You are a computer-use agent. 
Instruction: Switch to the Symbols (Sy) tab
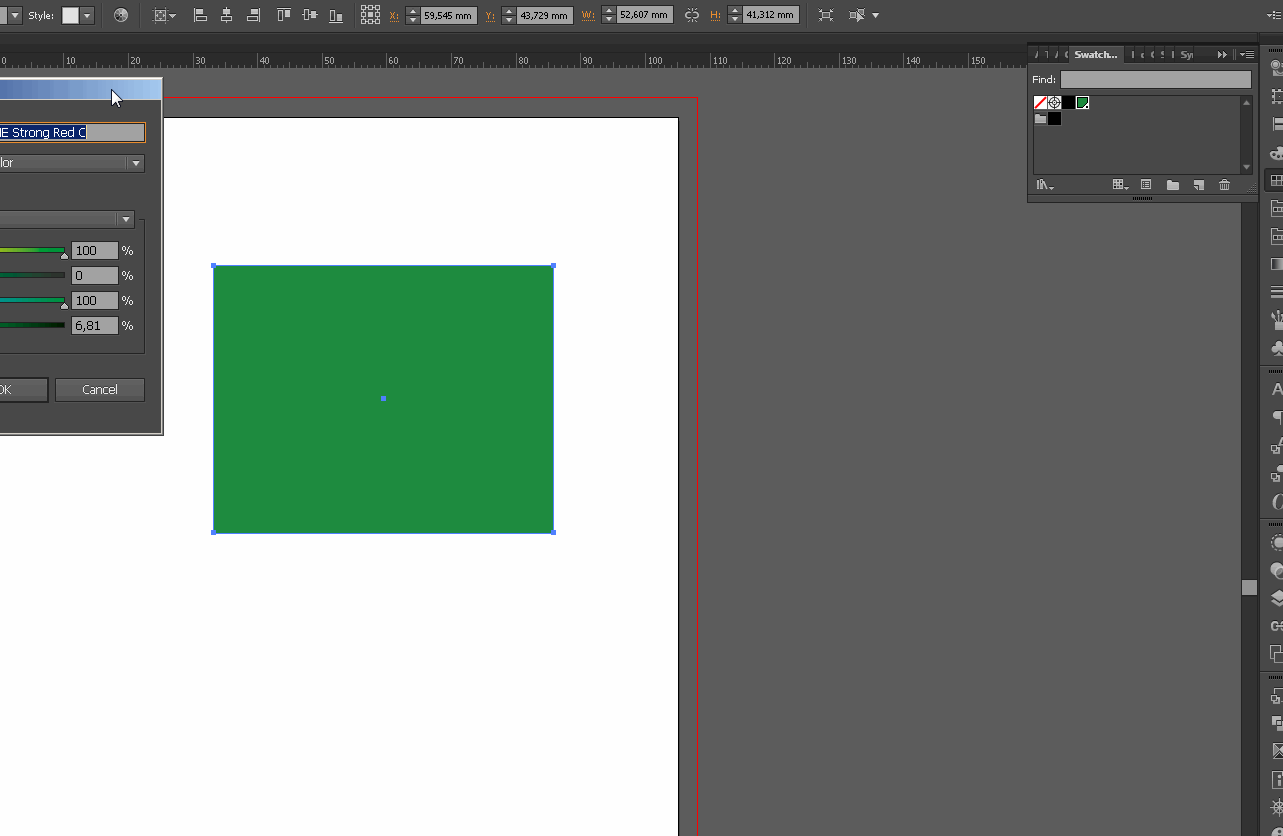[x=1186, y=54]
